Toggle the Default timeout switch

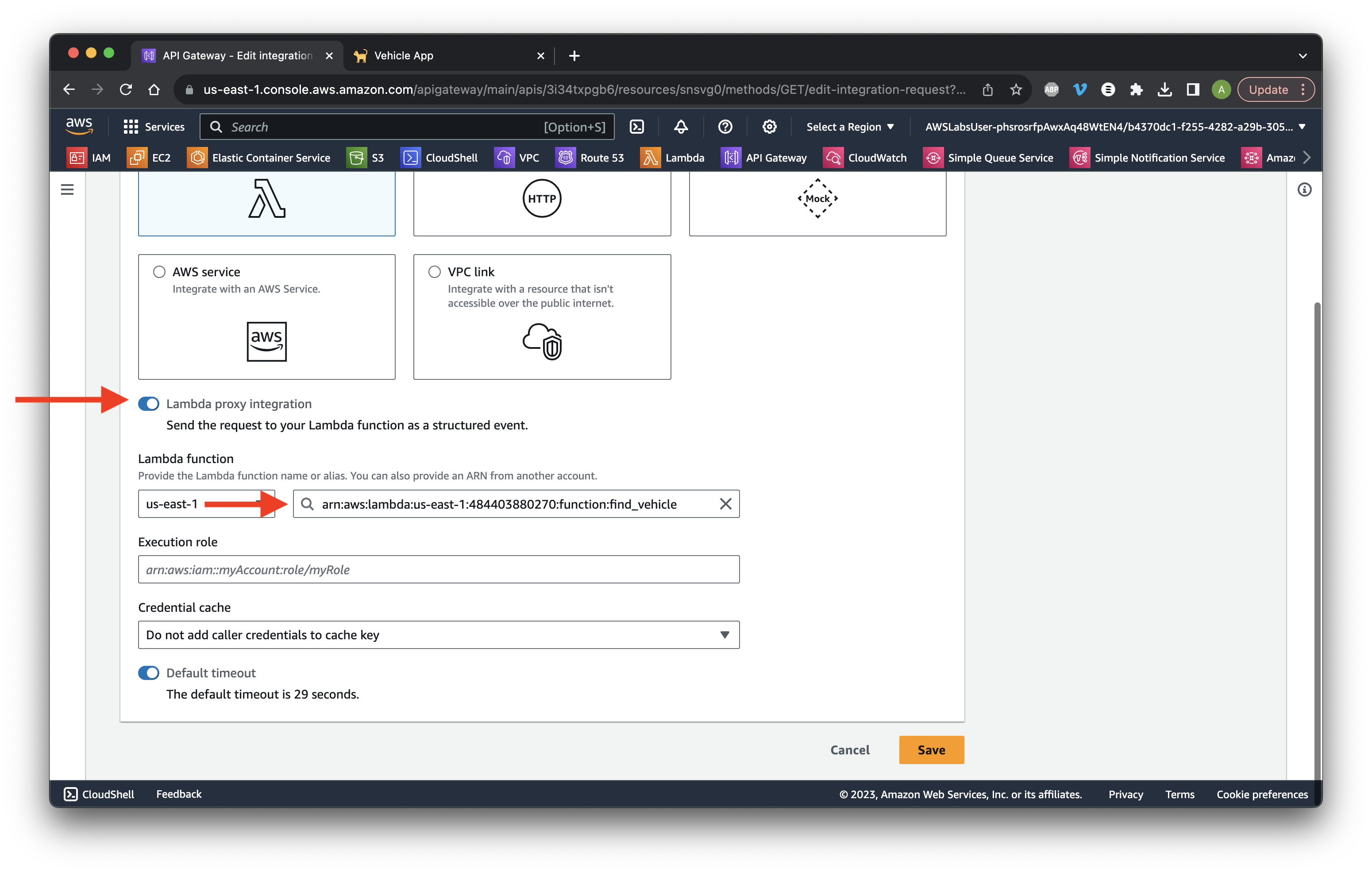pos(149,673)
